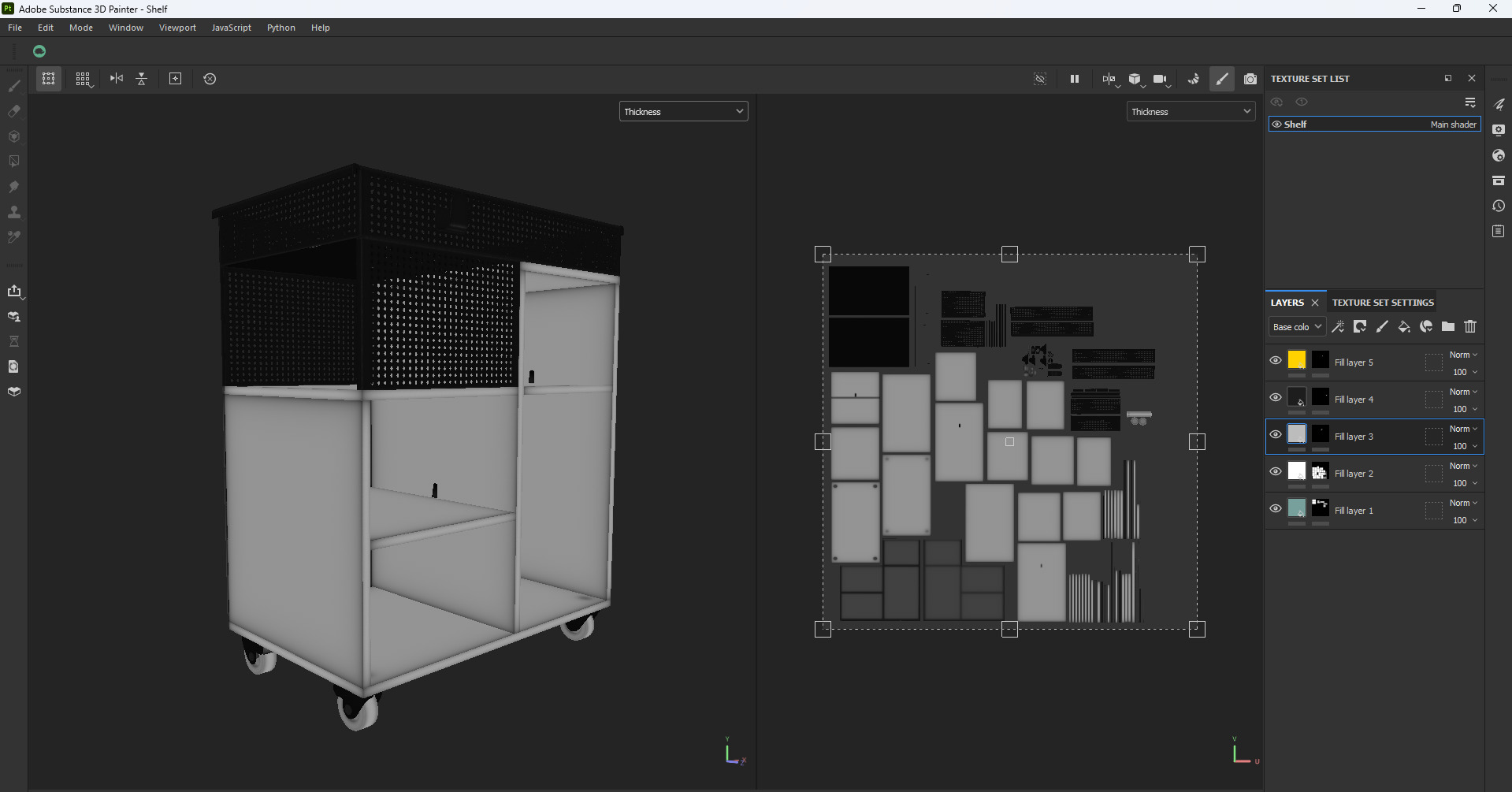This screenshot has height=792, width=1512.
Task: Open the symmetry settings icon in viewport toolbar
Action: (1109, 79)
